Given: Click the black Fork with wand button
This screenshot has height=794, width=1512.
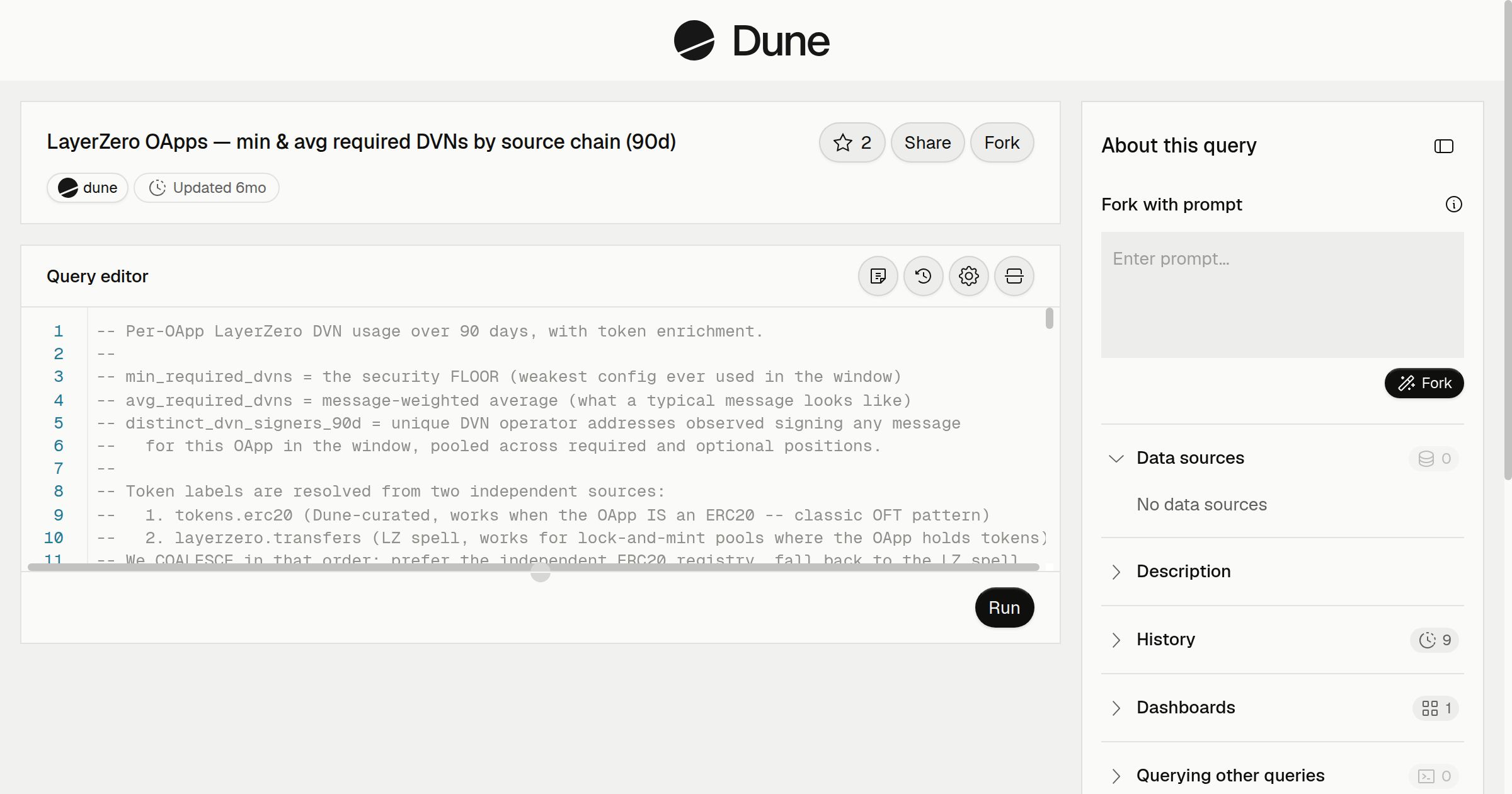Looking at the screenshot, I should pyautogui.click(x=1424, y=383).
